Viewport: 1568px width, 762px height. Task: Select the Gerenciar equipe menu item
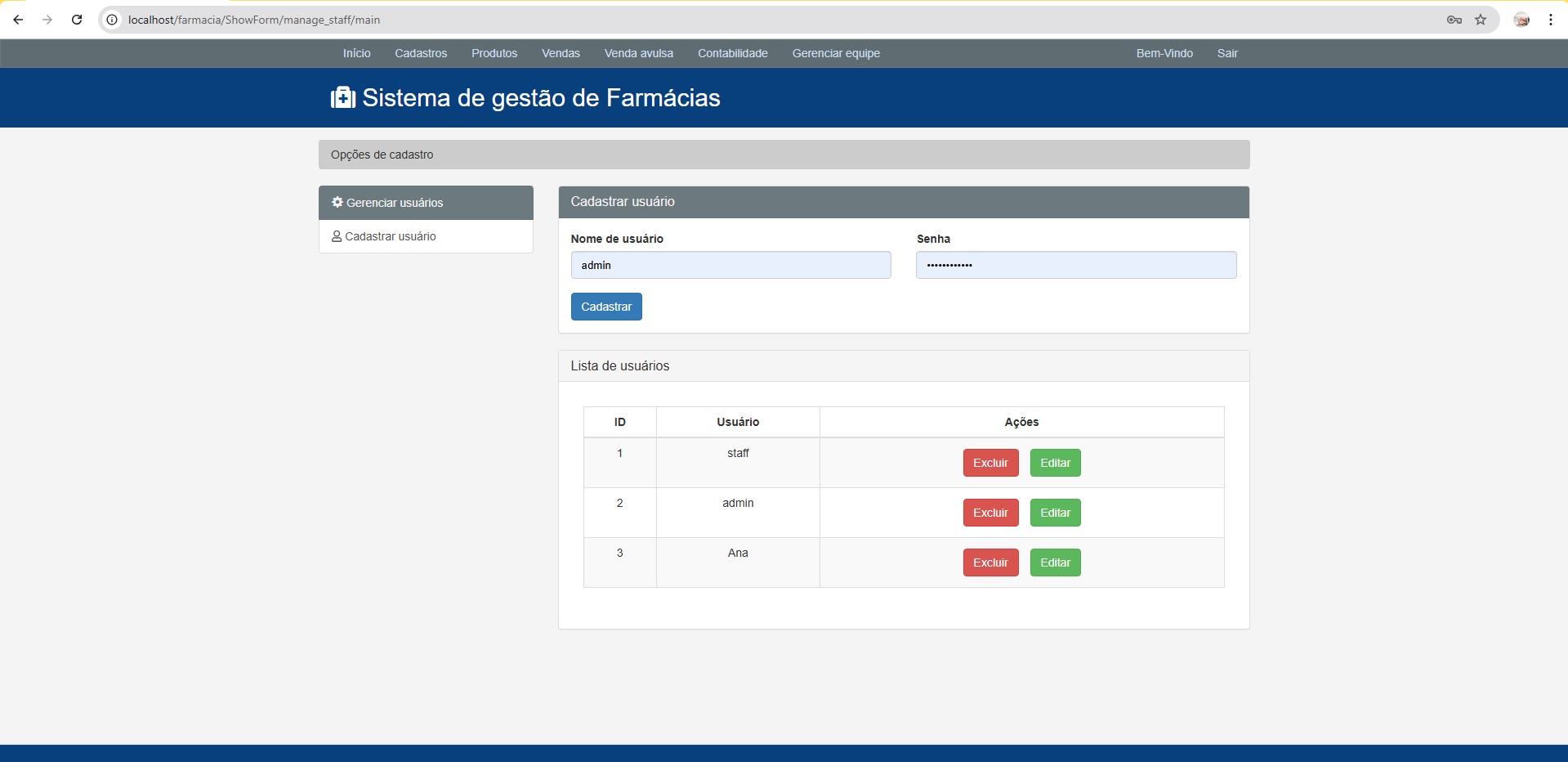836,52
